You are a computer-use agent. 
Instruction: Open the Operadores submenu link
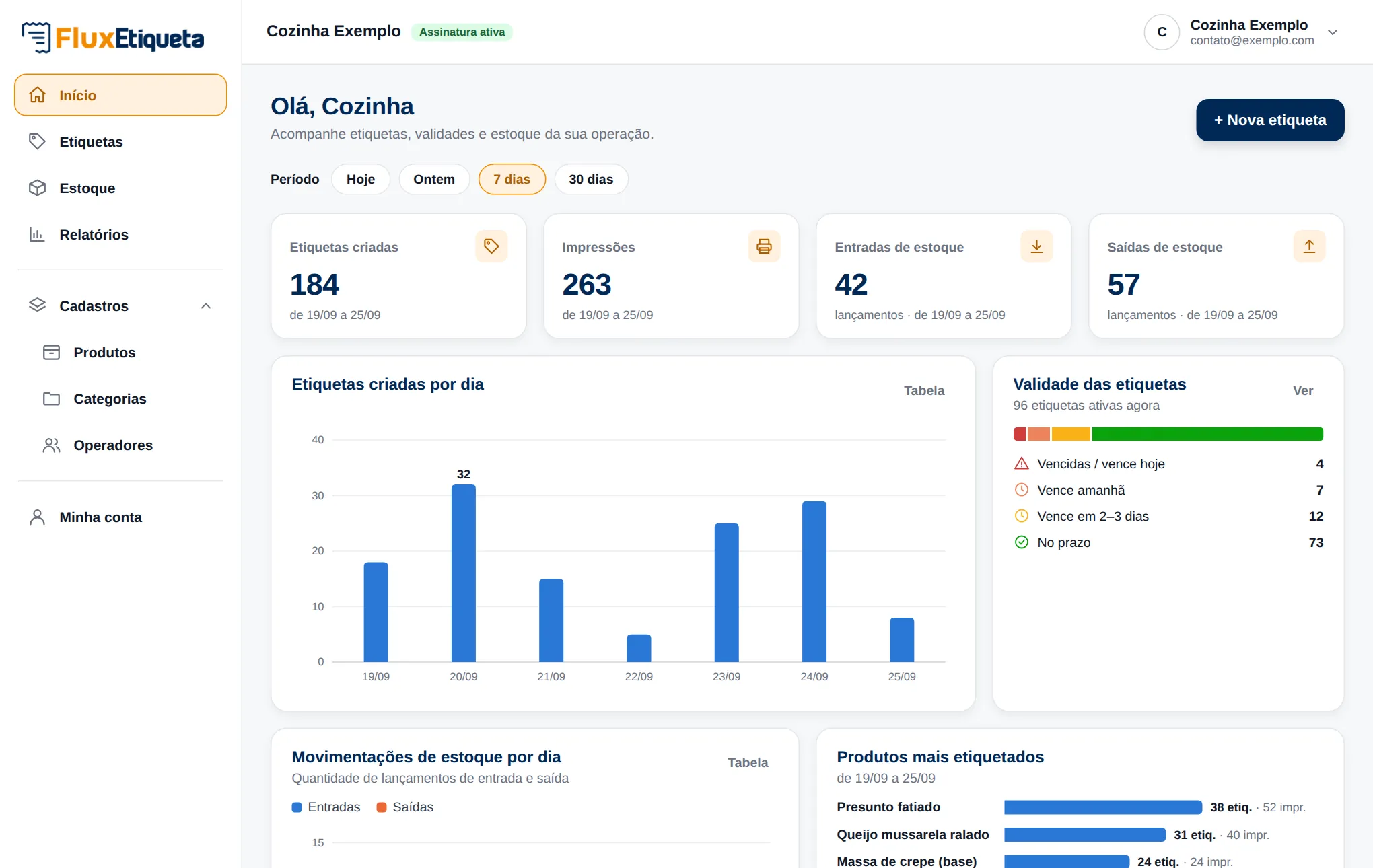click(128, 445)
